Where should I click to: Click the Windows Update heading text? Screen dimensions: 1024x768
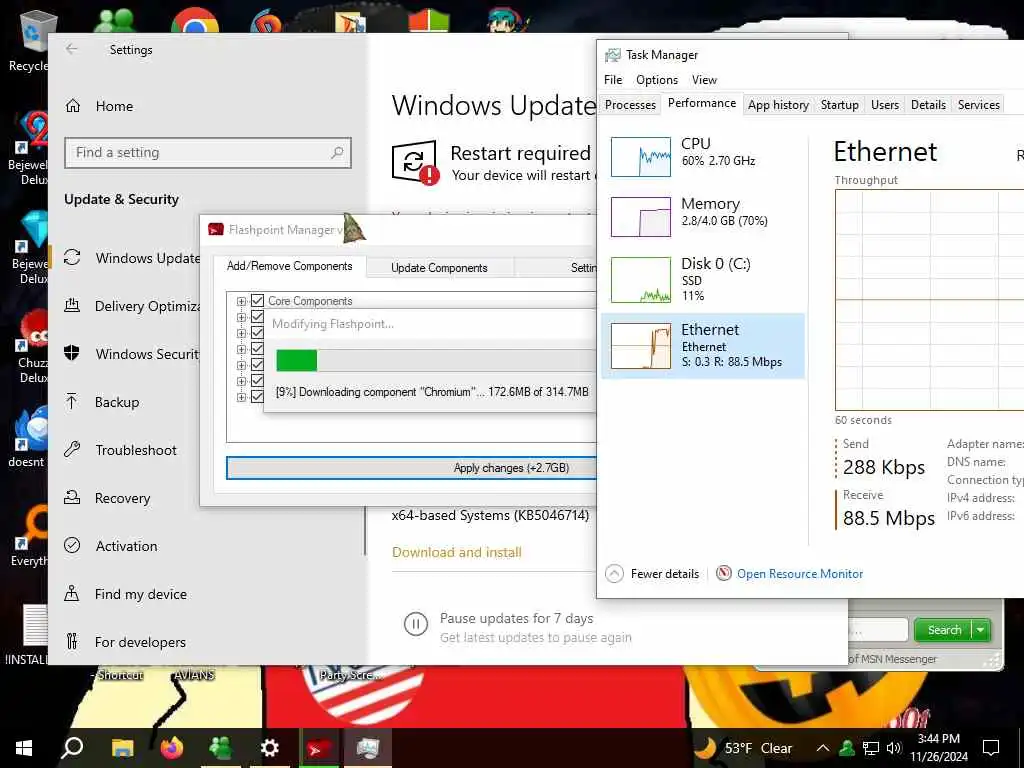[494, 106]
